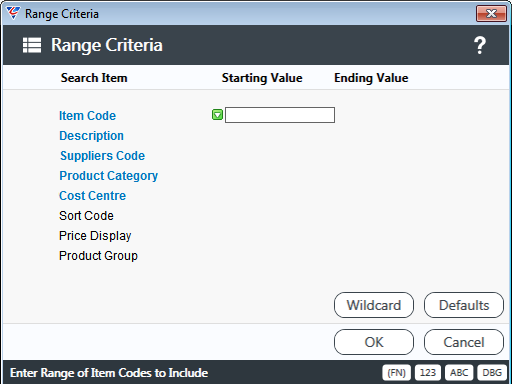Select the Product Group row
The width and height of the screenshot is (512, 384).
point(98,256)
